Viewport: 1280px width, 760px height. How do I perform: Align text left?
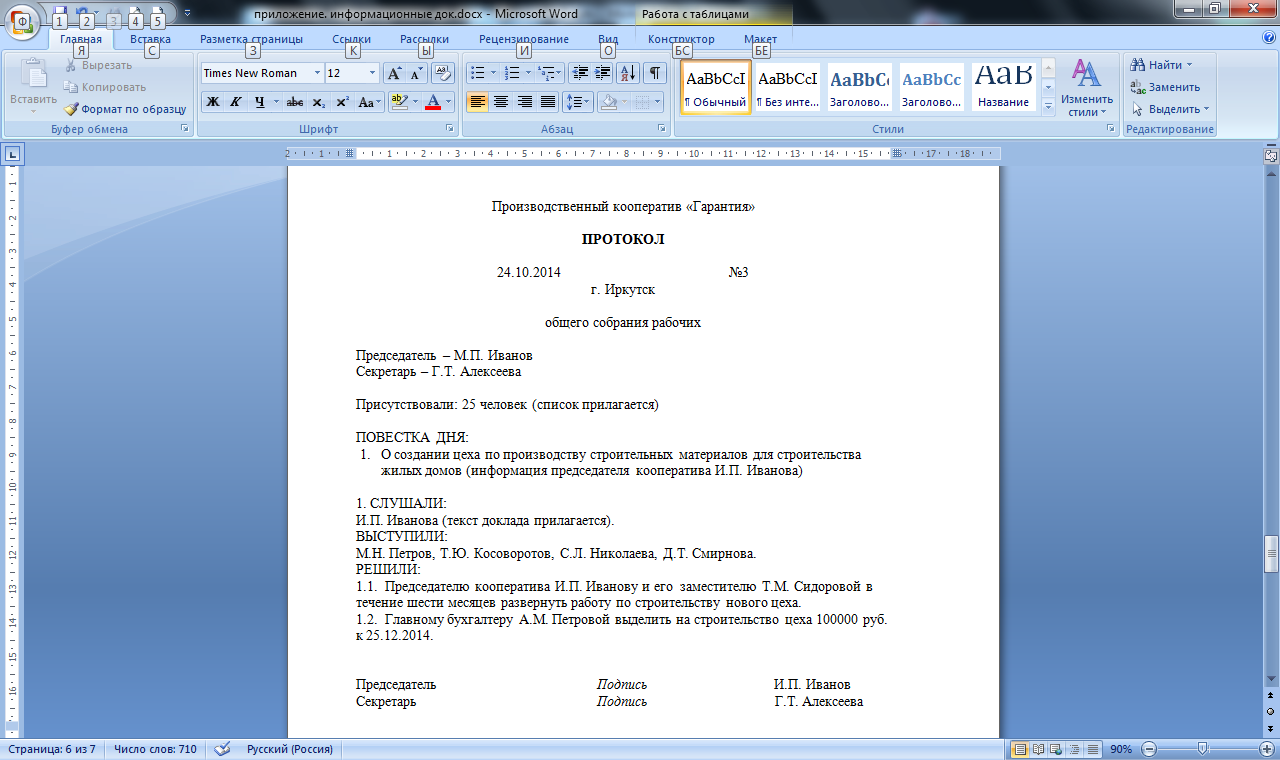click(x=478, y=102)
